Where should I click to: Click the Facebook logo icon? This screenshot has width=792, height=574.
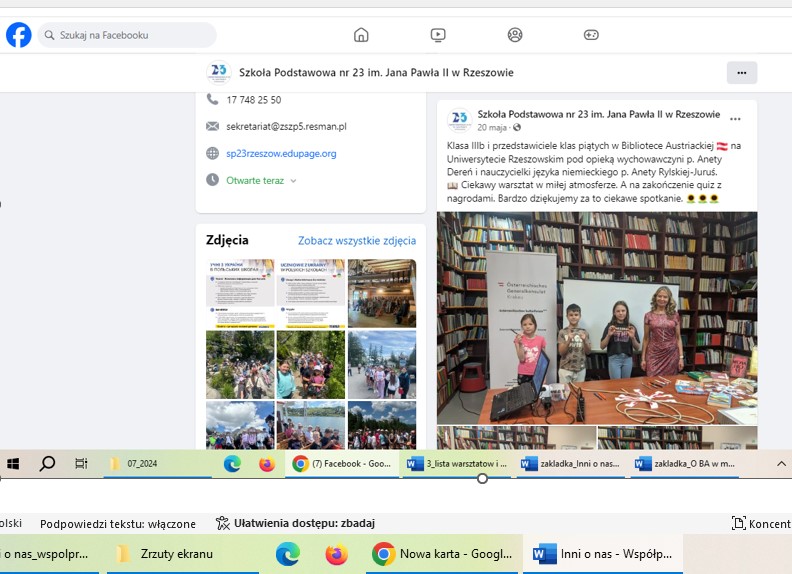18,35
